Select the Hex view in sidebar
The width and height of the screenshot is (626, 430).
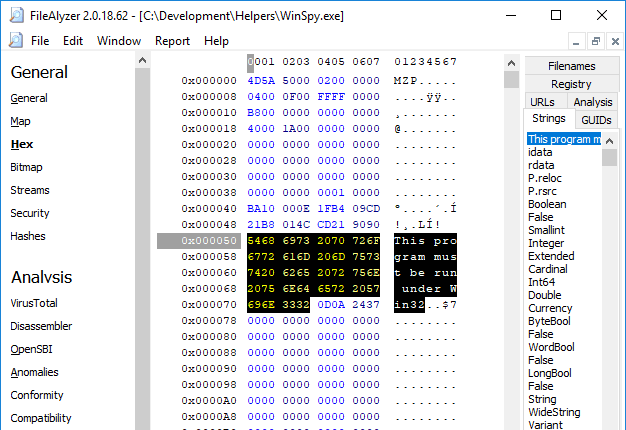[x=22, y=144]
